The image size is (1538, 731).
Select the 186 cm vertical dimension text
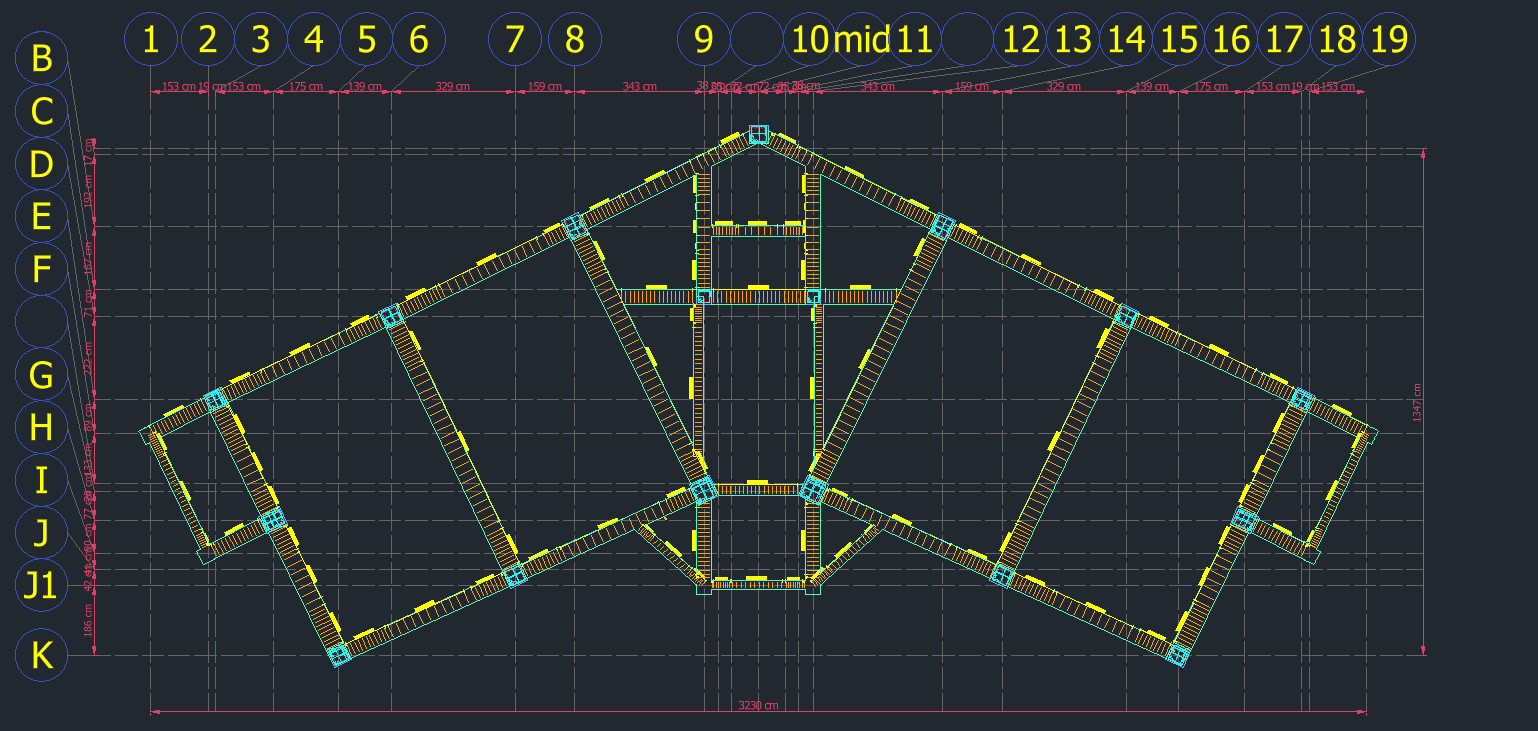88,622
